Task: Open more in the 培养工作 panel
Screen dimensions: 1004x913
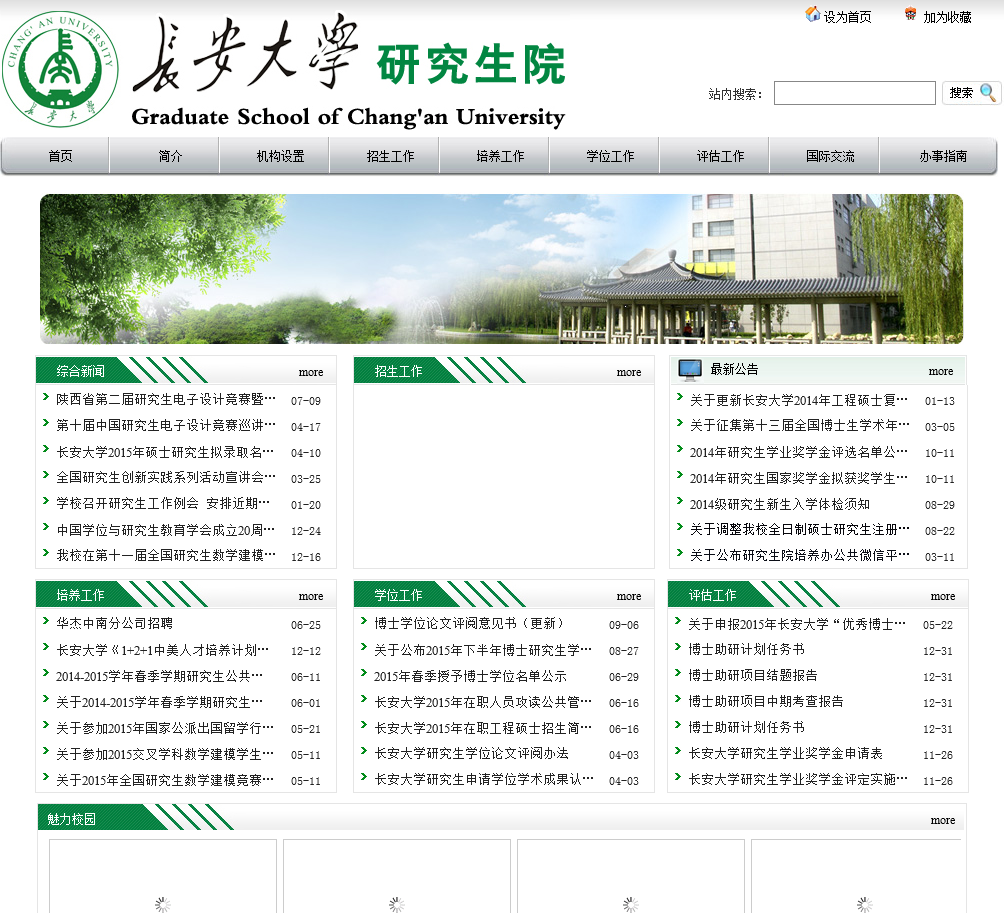Action: [311, 596]
